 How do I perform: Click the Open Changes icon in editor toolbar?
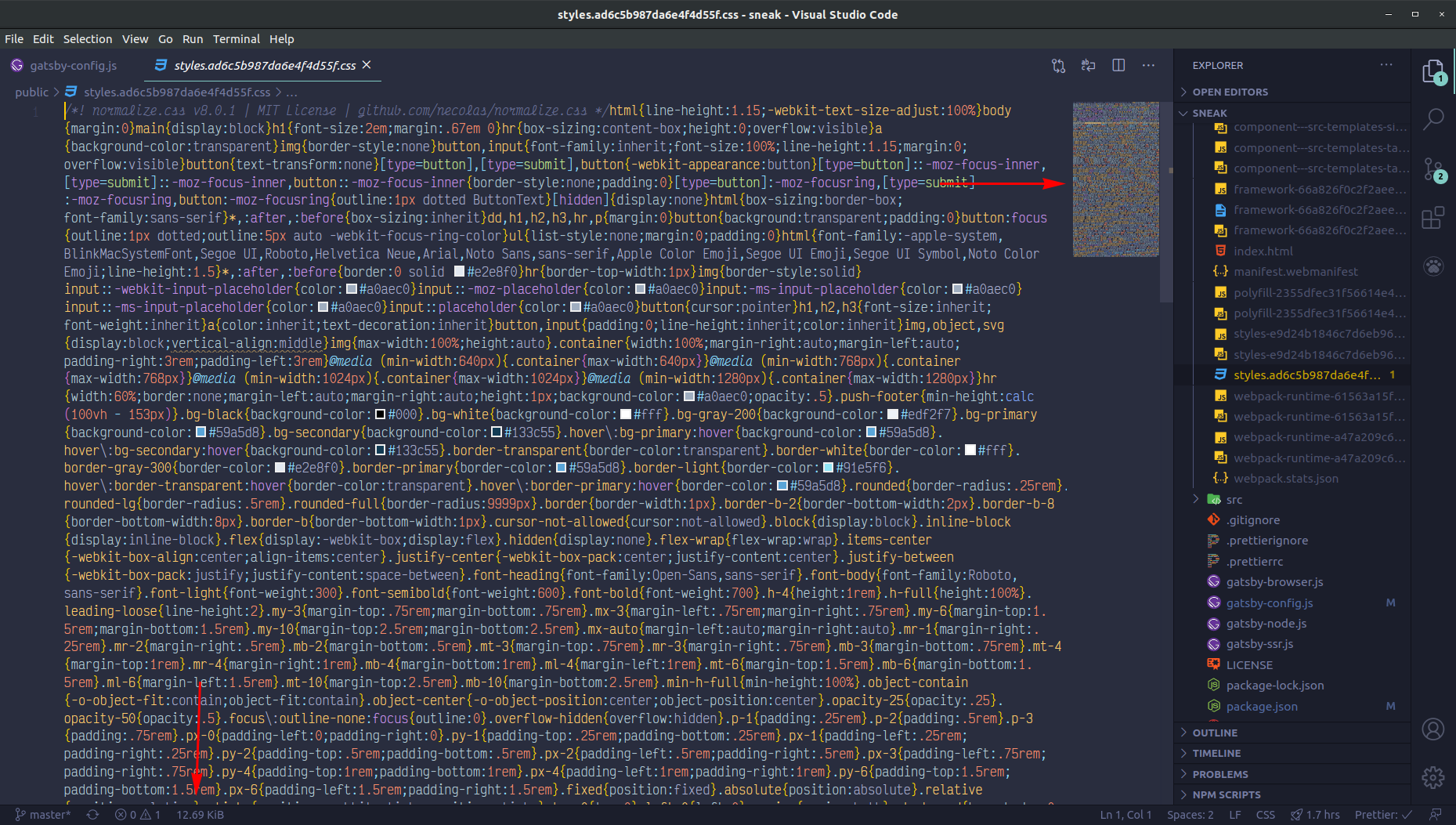point(1058,66)
